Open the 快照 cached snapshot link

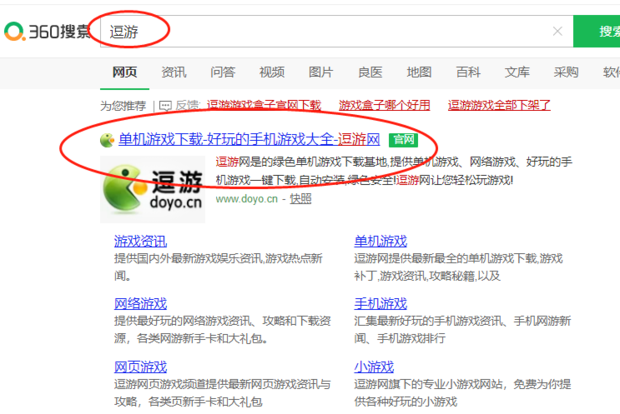point(301,199)
